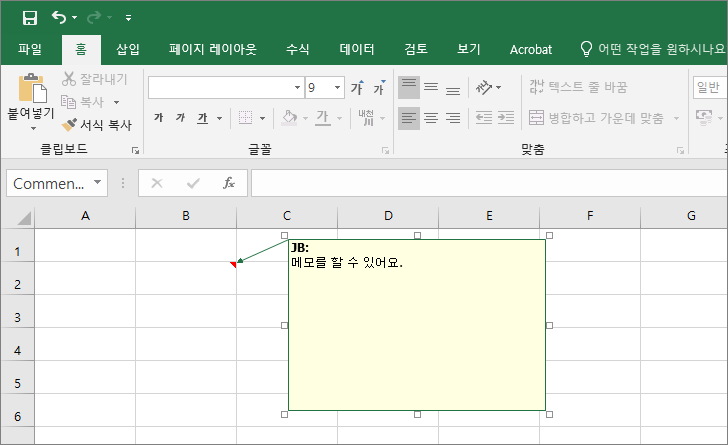
Task: Click the borders icon
Action: 245,118
